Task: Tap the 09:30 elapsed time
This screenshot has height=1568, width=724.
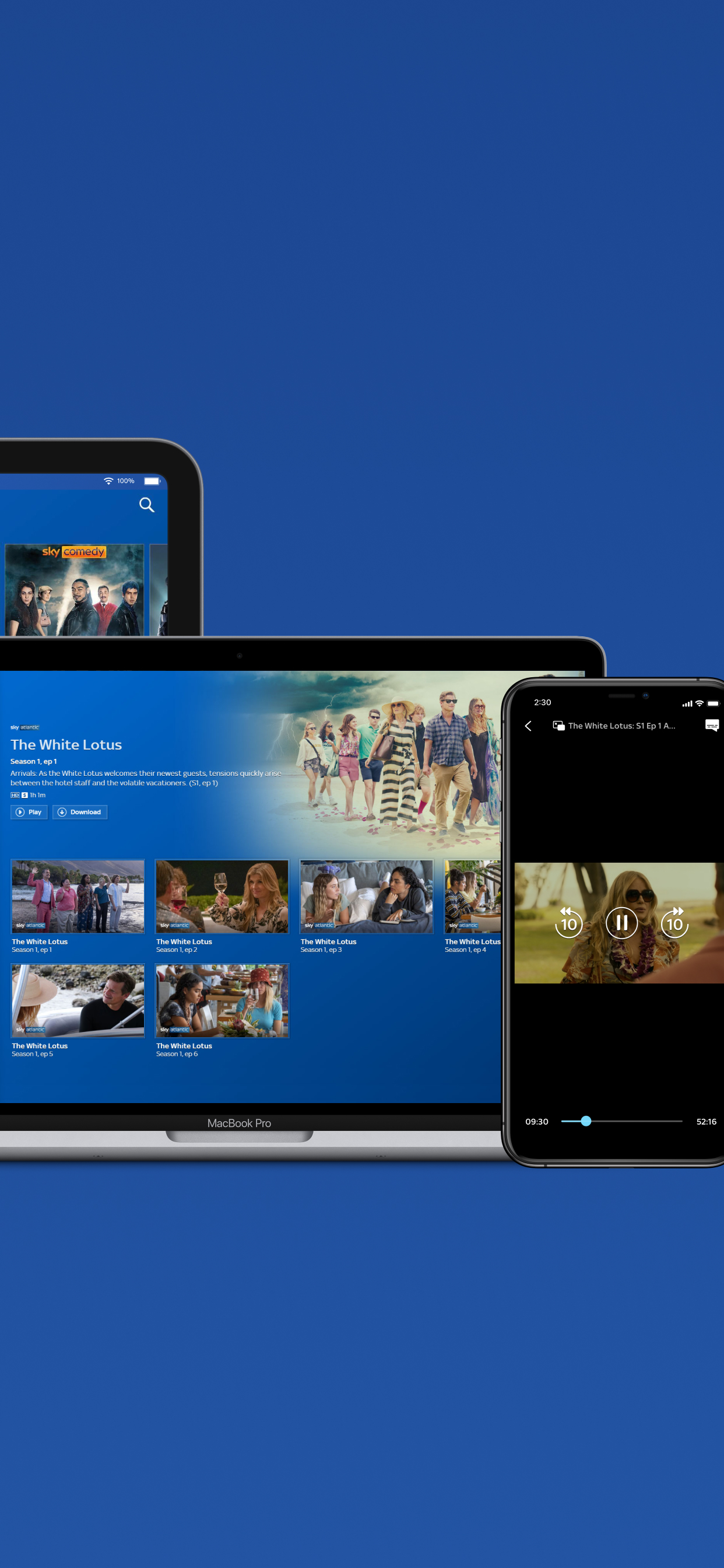Action: [x=537, y=1121]
